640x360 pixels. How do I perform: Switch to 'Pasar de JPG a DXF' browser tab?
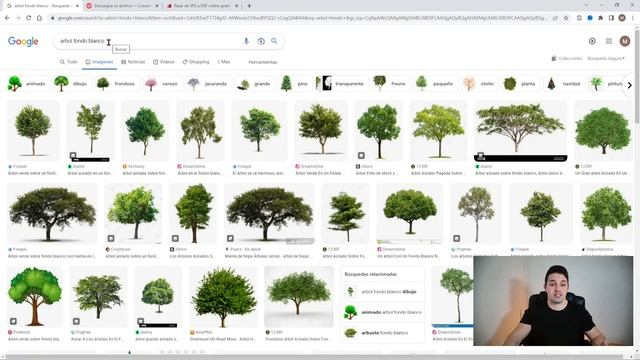tap(201, 6)
